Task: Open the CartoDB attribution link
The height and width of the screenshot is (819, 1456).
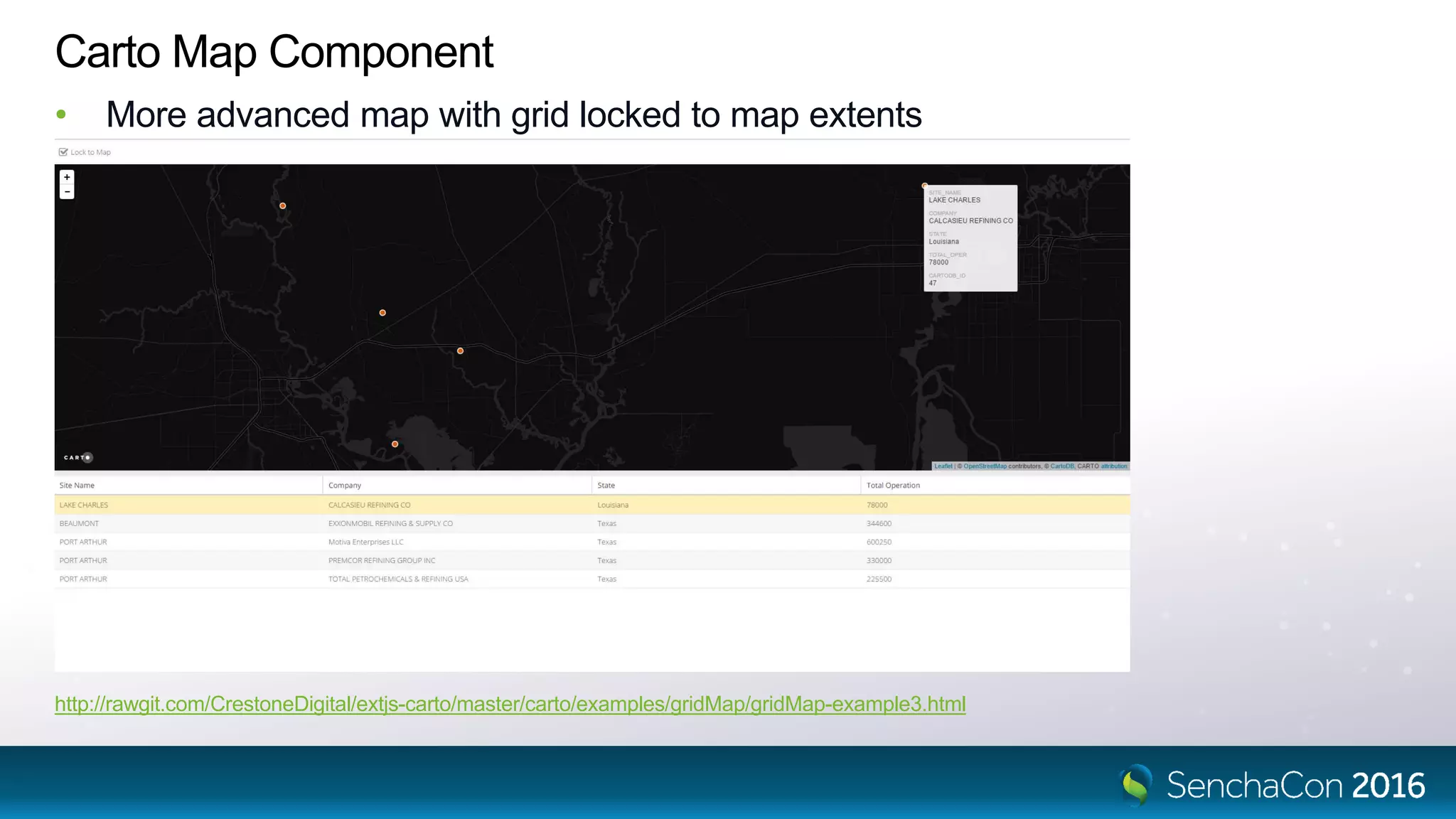Action: (1062, 466)
